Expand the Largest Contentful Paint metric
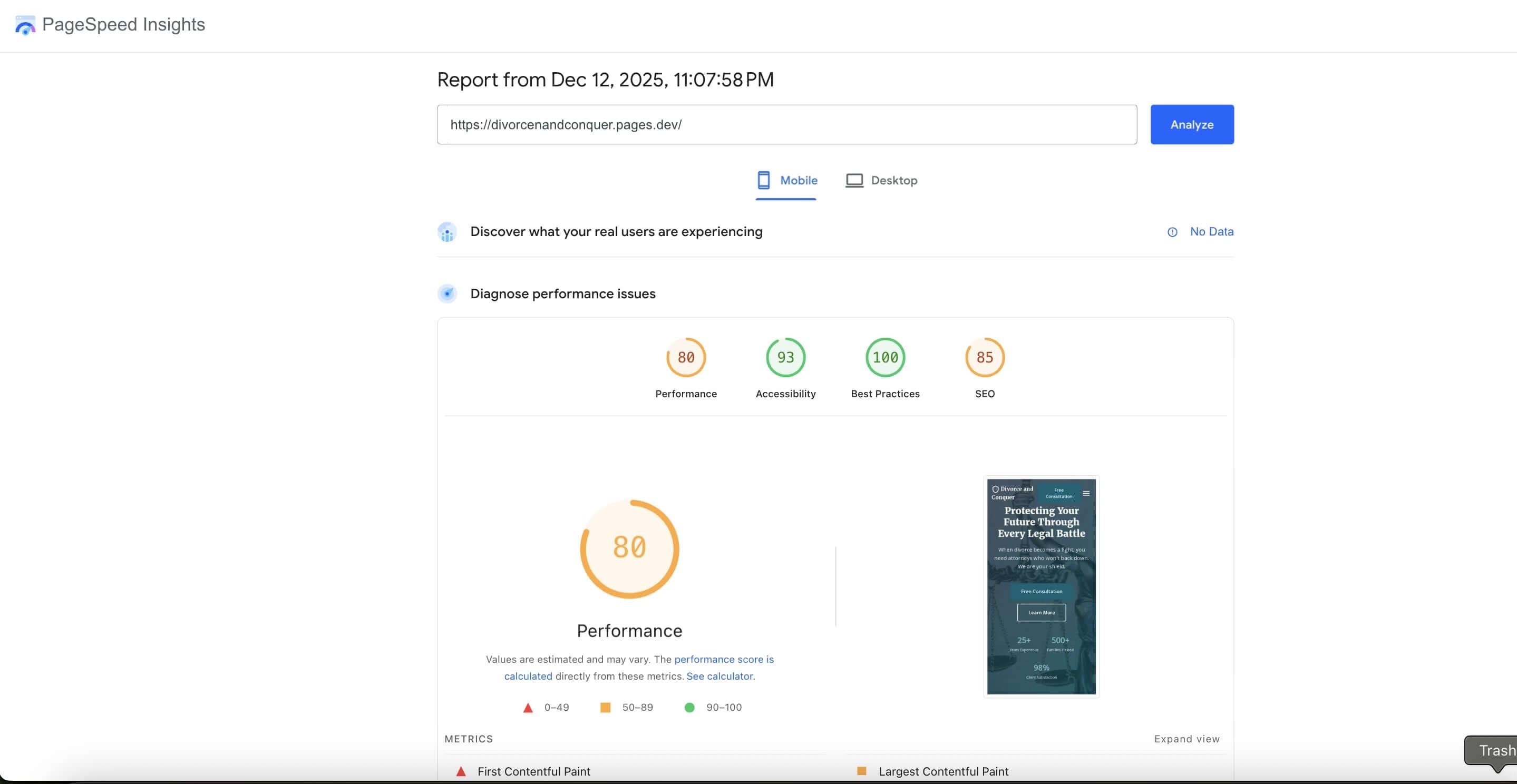Viewport: 1517px width, 784px height. coord(944,771)
